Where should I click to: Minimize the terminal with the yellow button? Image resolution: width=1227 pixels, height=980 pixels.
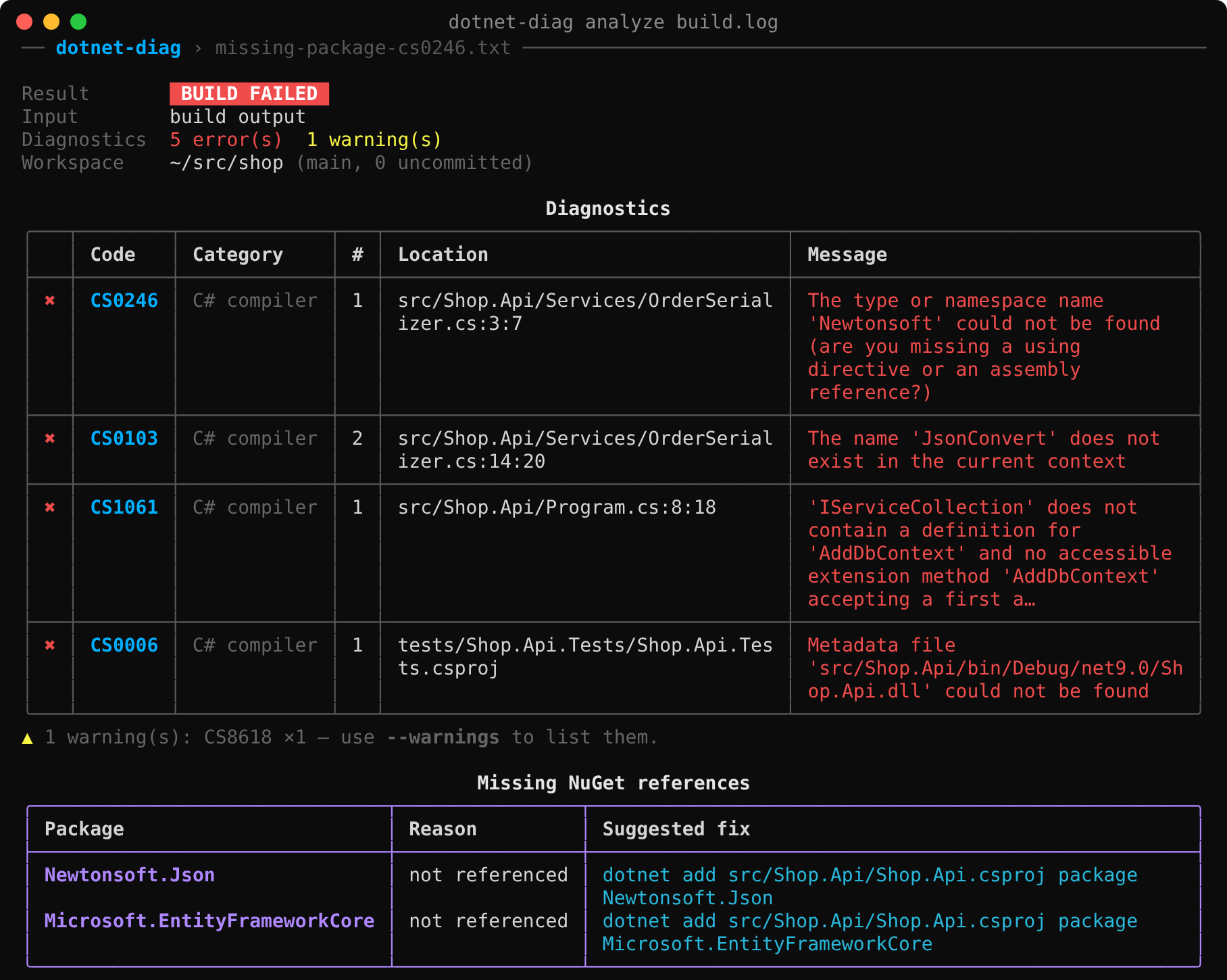51,22
